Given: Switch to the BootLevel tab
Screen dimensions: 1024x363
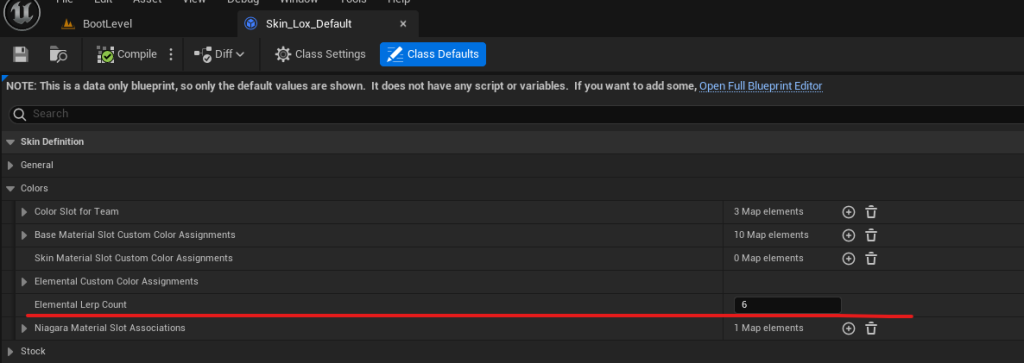Looking at the screenshot, I should (x=108, y=24).
